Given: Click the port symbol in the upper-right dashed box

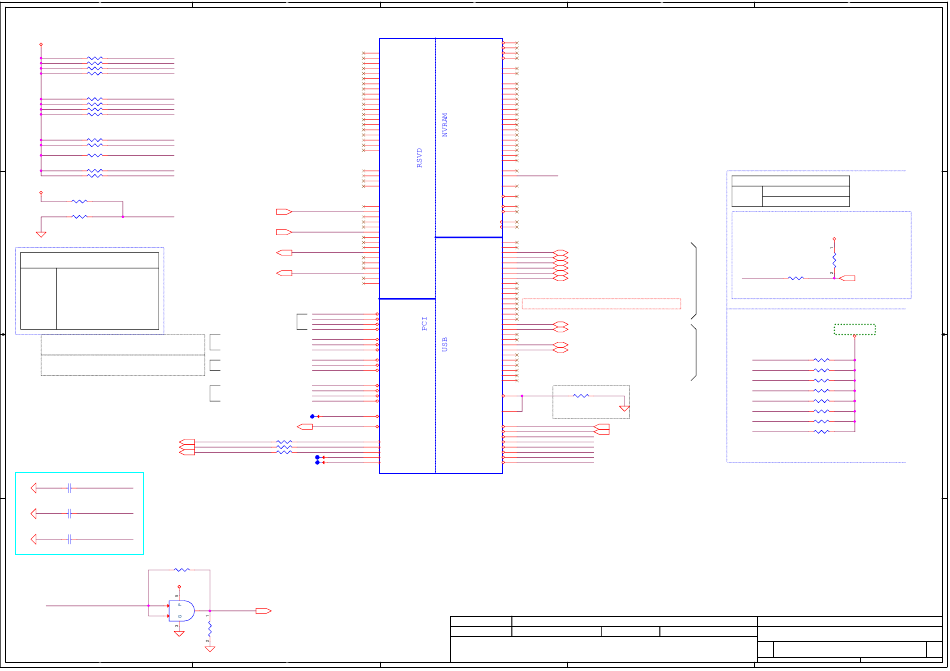Looking at the screenshot, I should click(847, 278).
